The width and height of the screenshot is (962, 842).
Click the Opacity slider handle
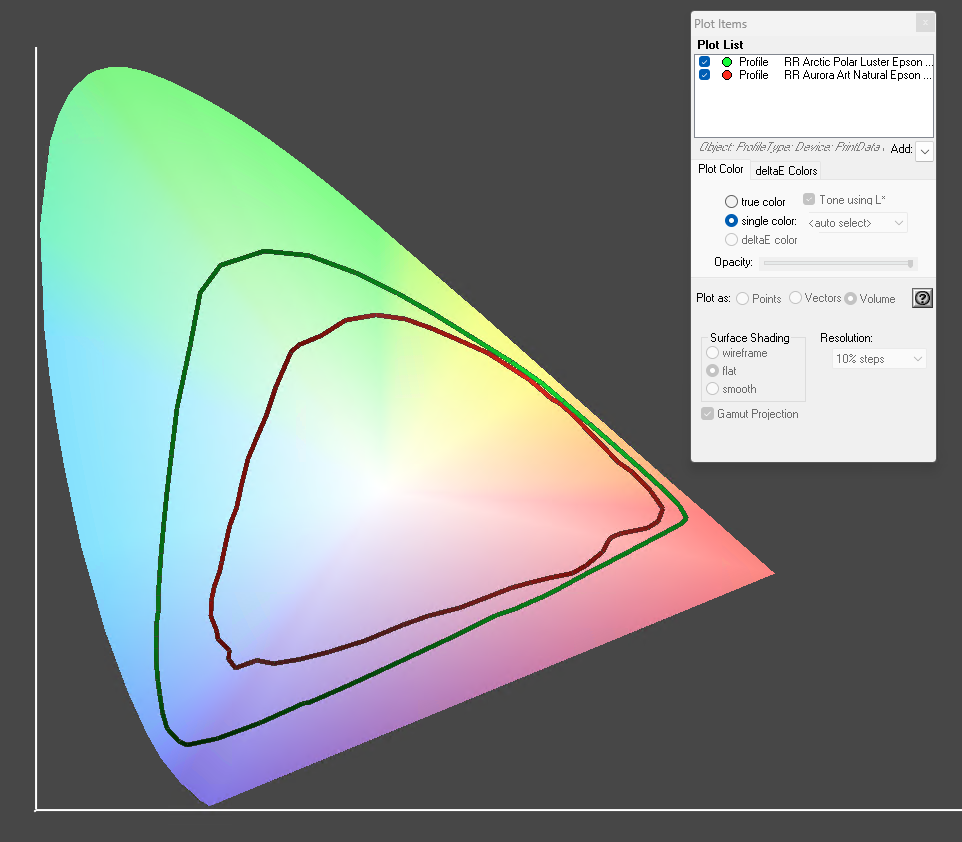tap(910, 263)
